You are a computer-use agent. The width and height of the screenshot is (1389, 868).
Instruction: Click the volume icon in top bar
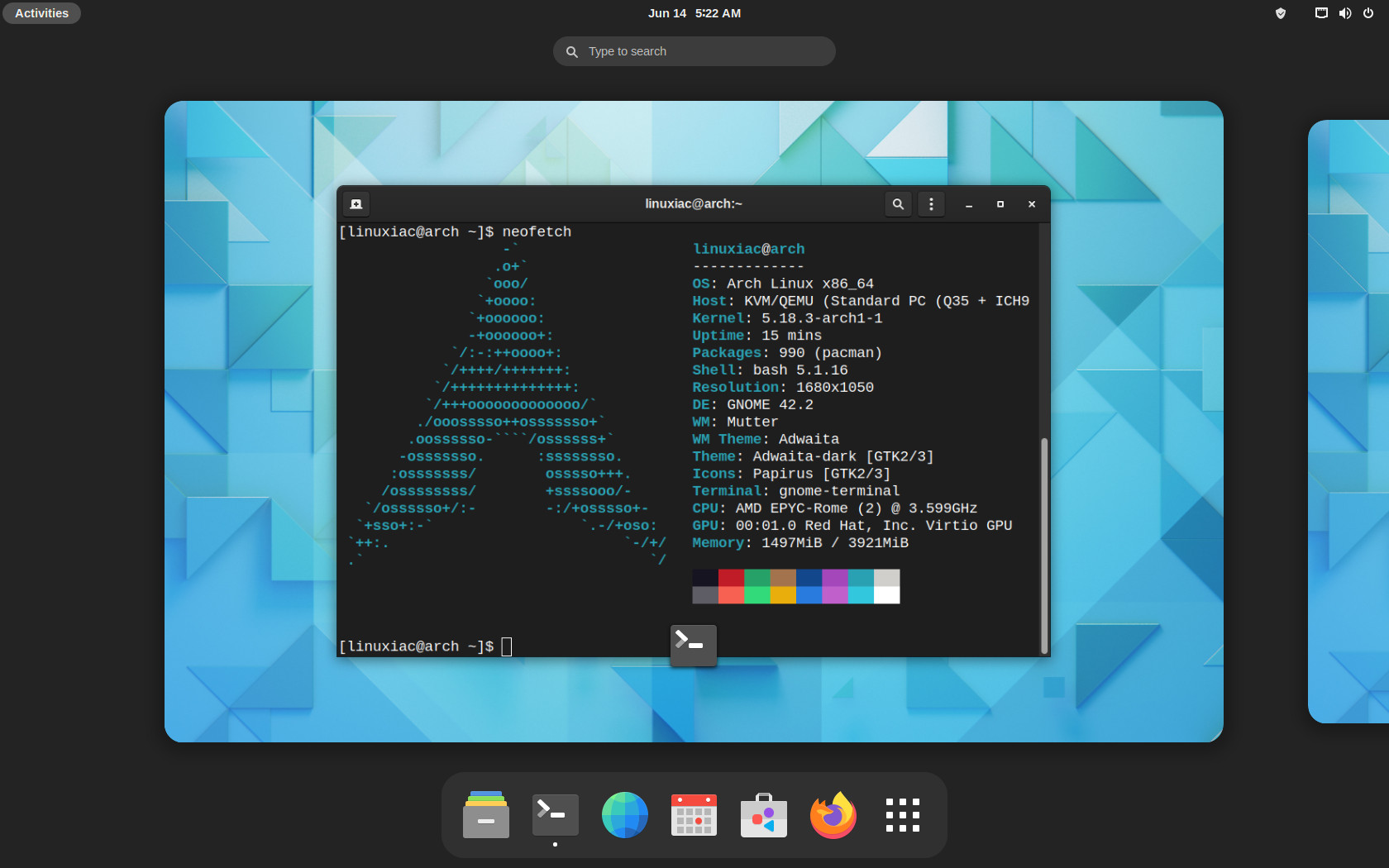(x=1345, y=13)
